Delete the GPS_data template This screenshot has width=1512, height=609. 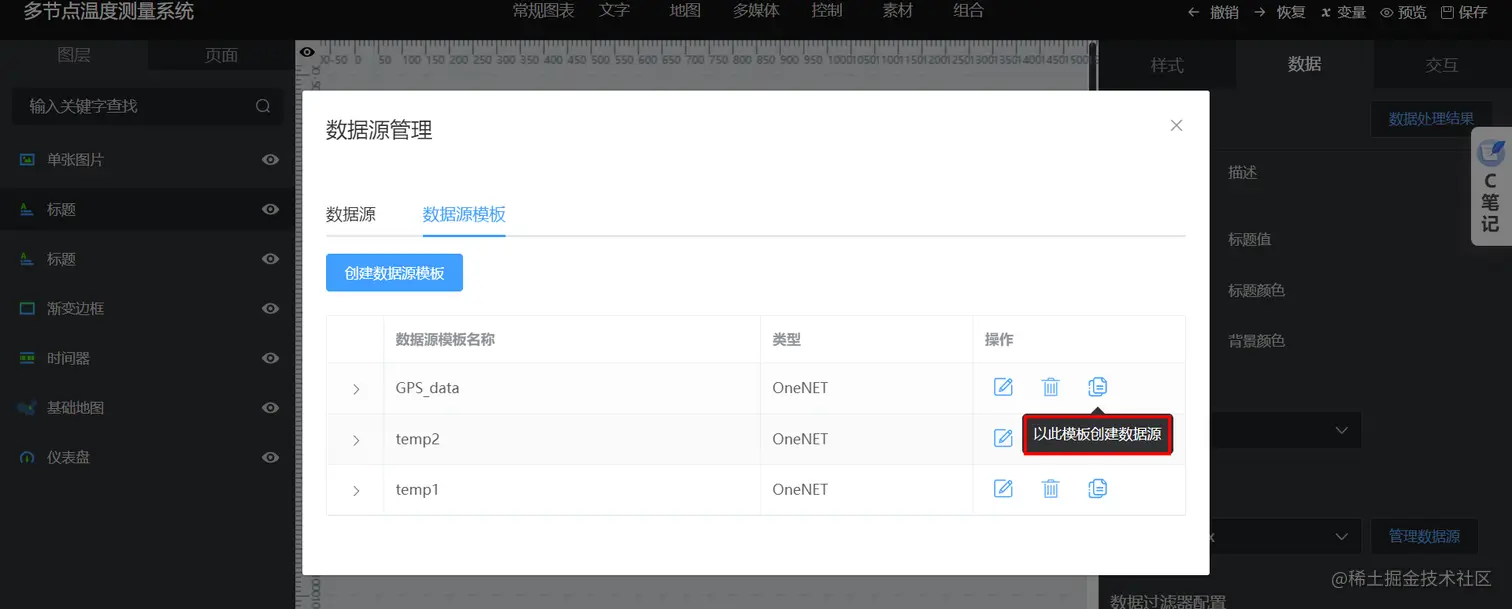click(x=1050, y=387)
